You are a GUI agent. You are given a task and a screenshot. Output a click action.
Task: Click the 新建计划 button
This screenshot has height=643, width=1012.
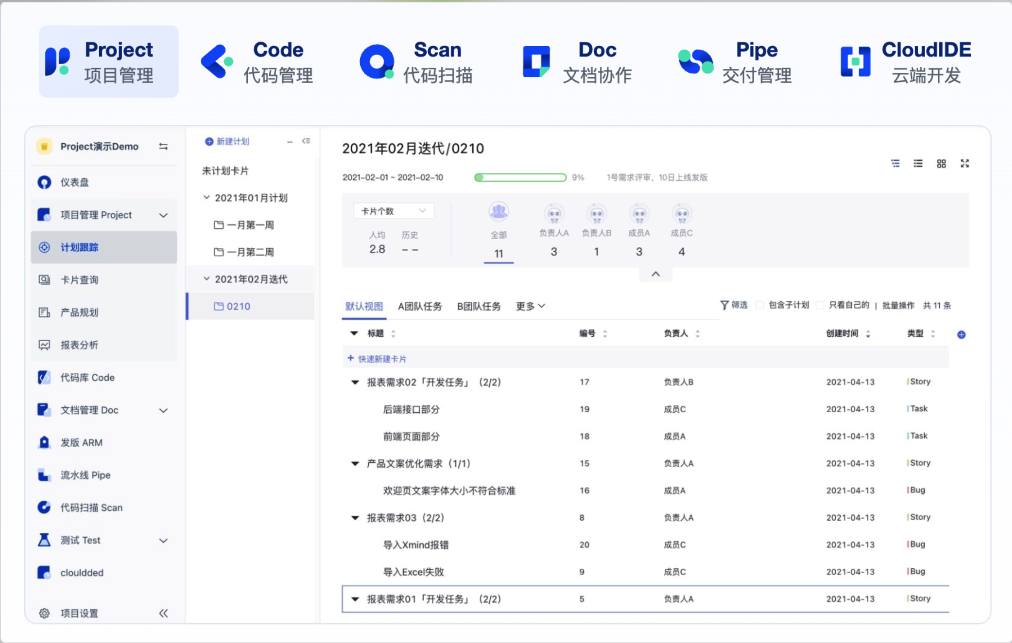coord(227,142)
